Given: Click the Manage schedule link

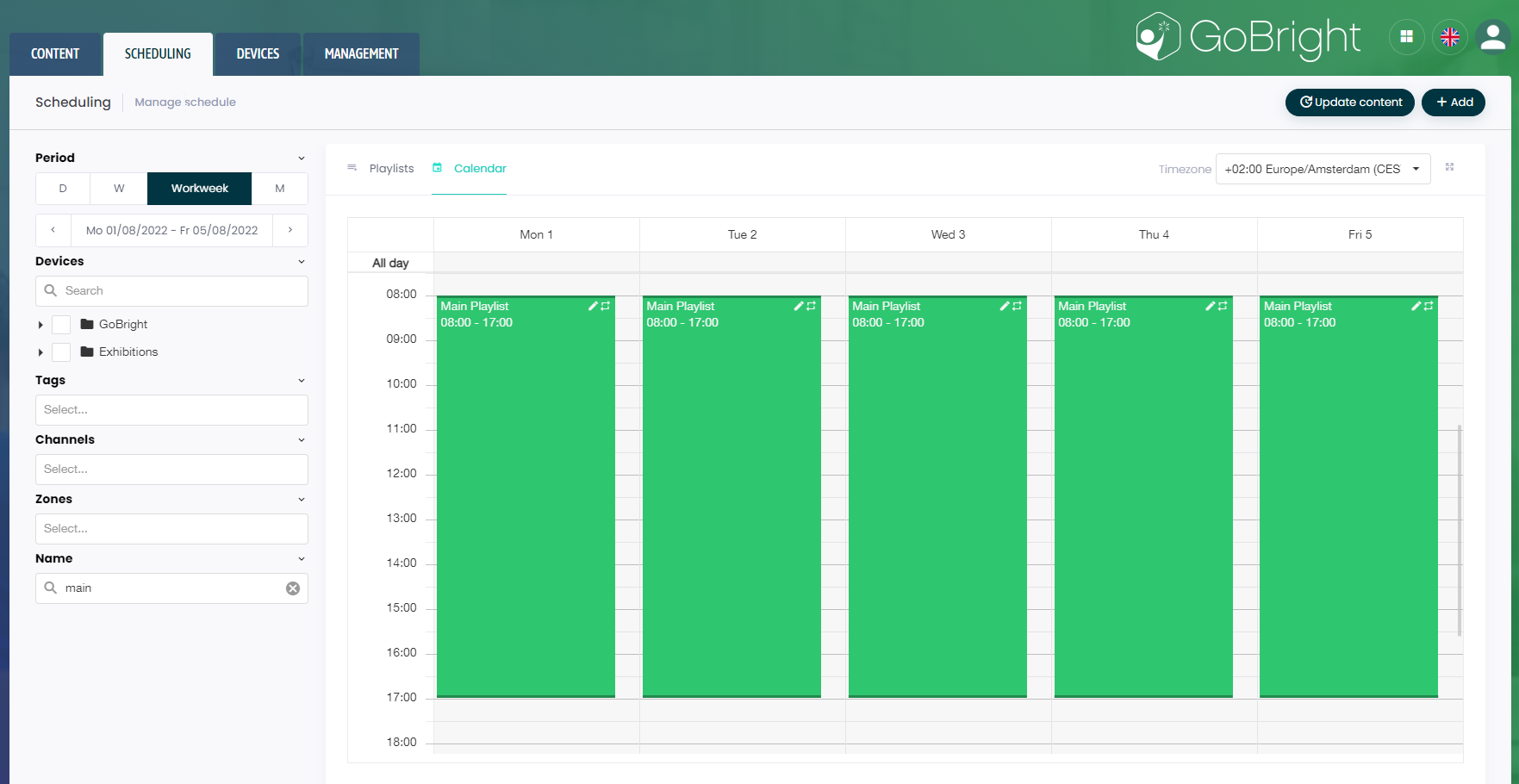Looking at the screenshot, I should click(185, 102).
